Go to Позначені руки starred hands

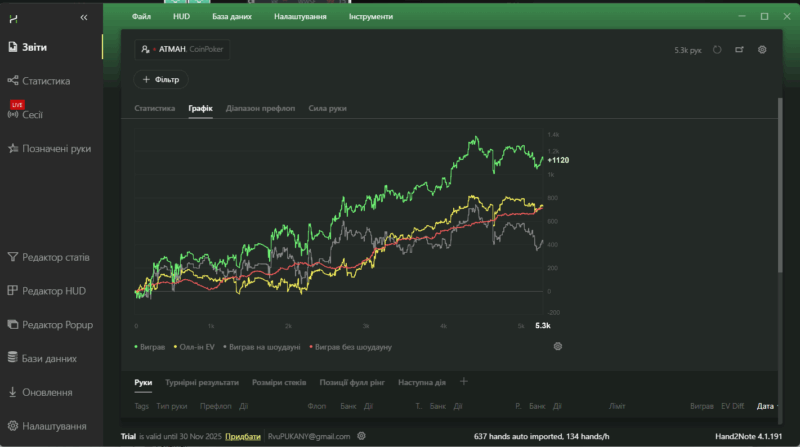point(56,149)
